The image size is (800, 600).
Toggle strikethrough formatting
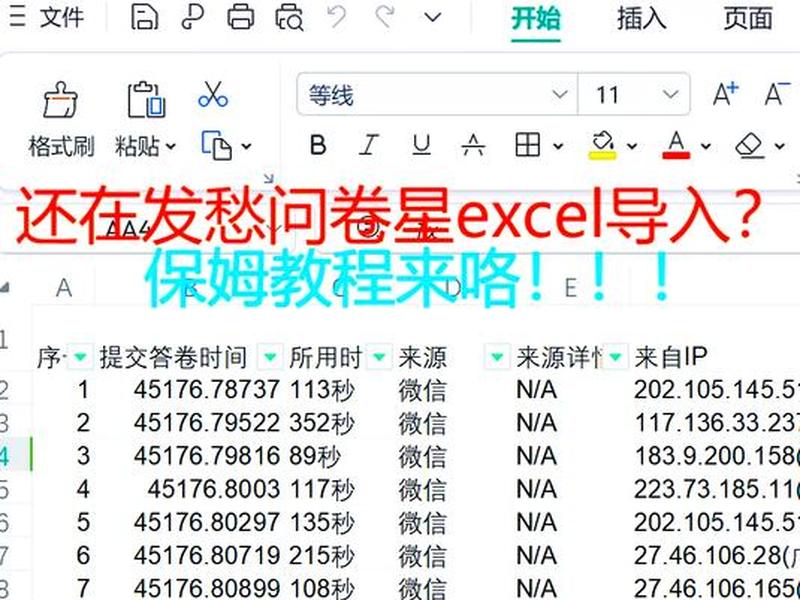[473, 145]
